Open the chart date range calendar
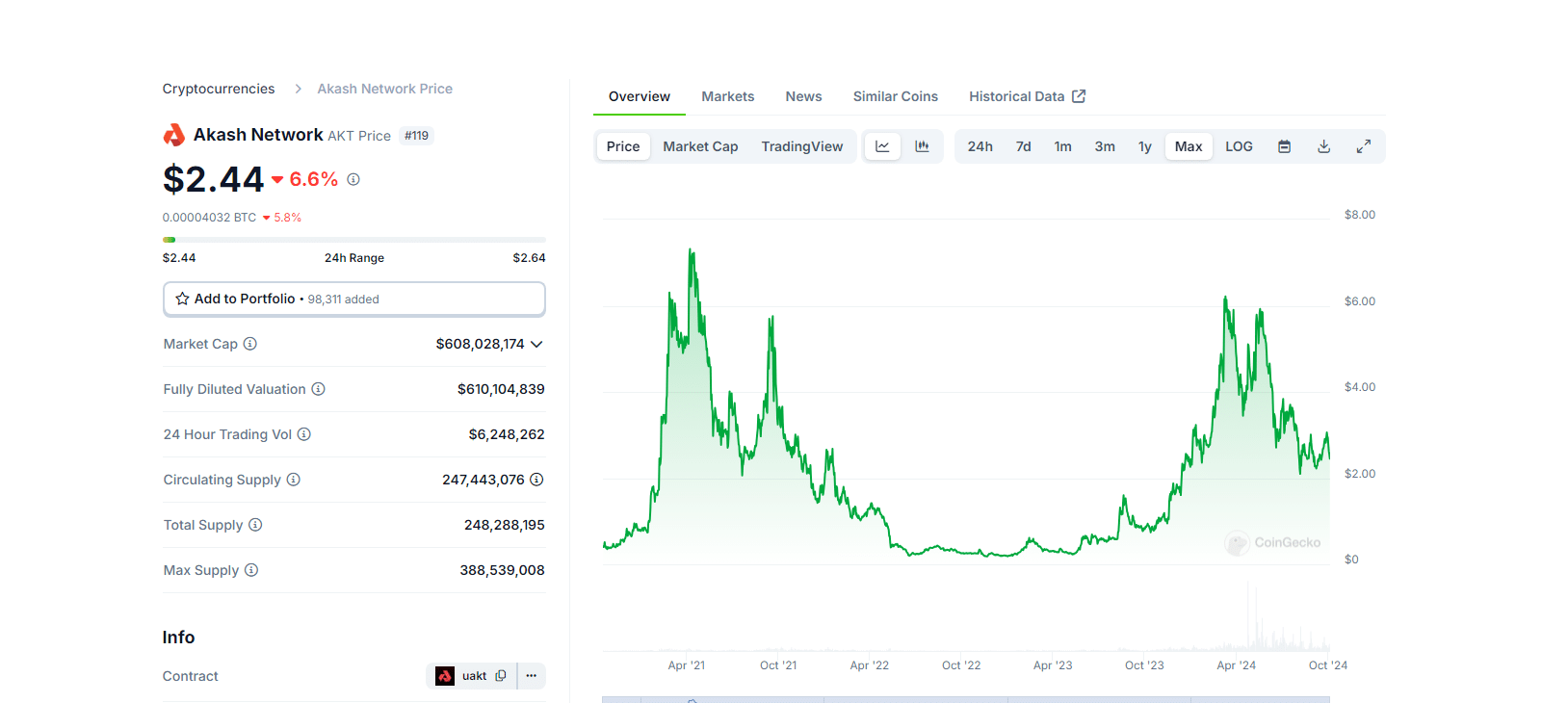The image size is (1568, 703). click(x=1285, y=146)
